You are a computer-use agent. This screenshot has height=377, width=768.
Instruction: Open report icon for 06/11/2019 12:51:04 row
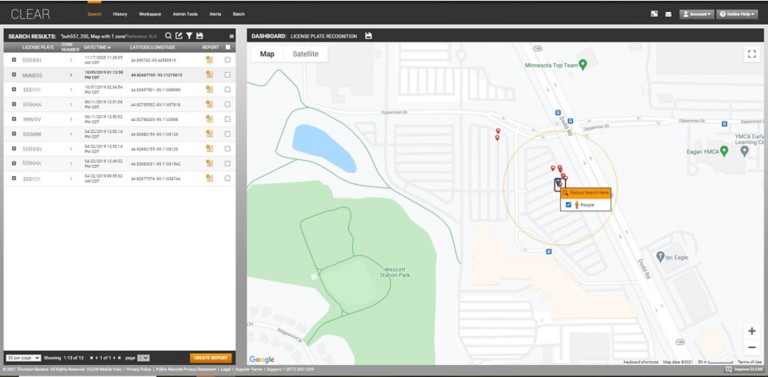pyautogui.click(x=209, y=104)
